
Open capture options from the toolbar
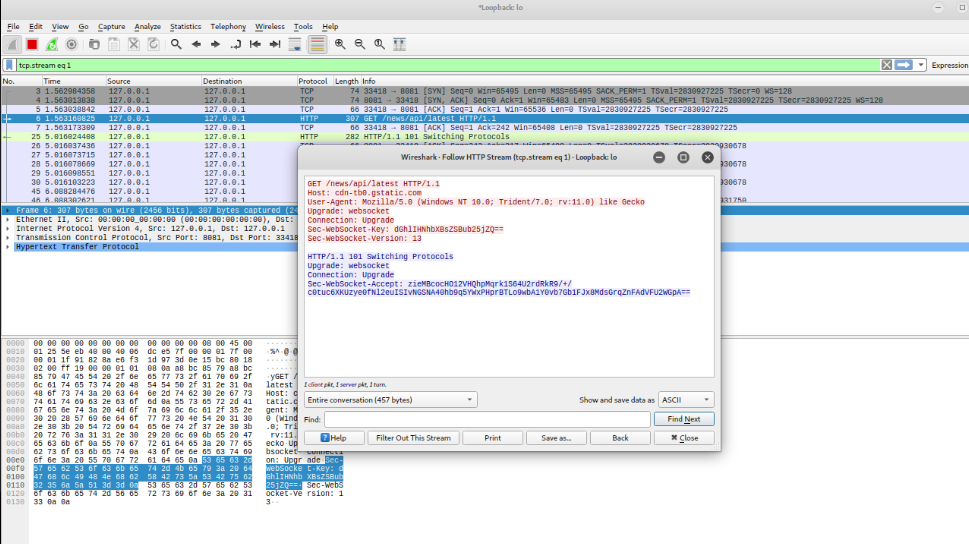(x=71, y=44)
